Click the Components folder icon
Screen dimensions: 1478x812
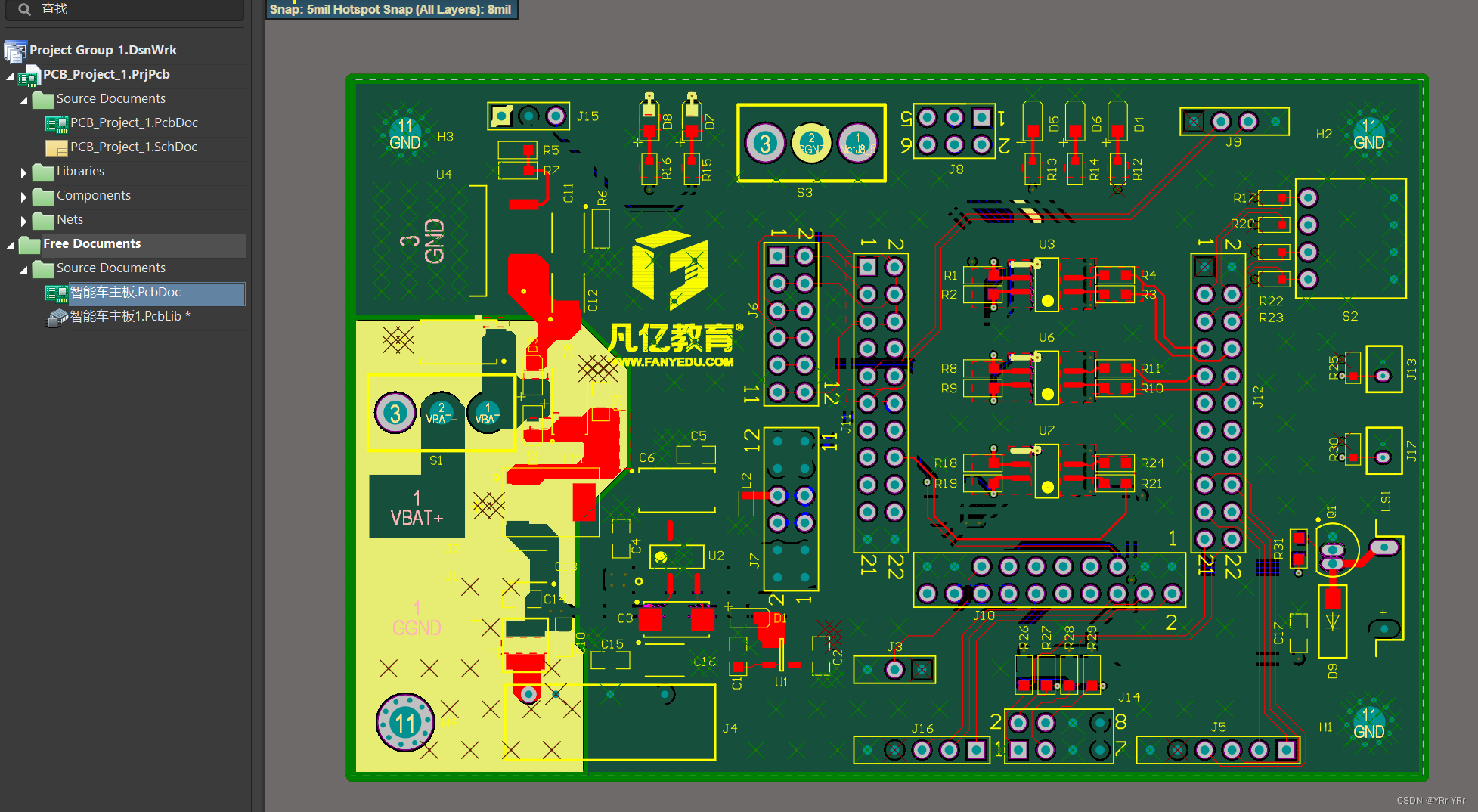(x=43, y=197)
